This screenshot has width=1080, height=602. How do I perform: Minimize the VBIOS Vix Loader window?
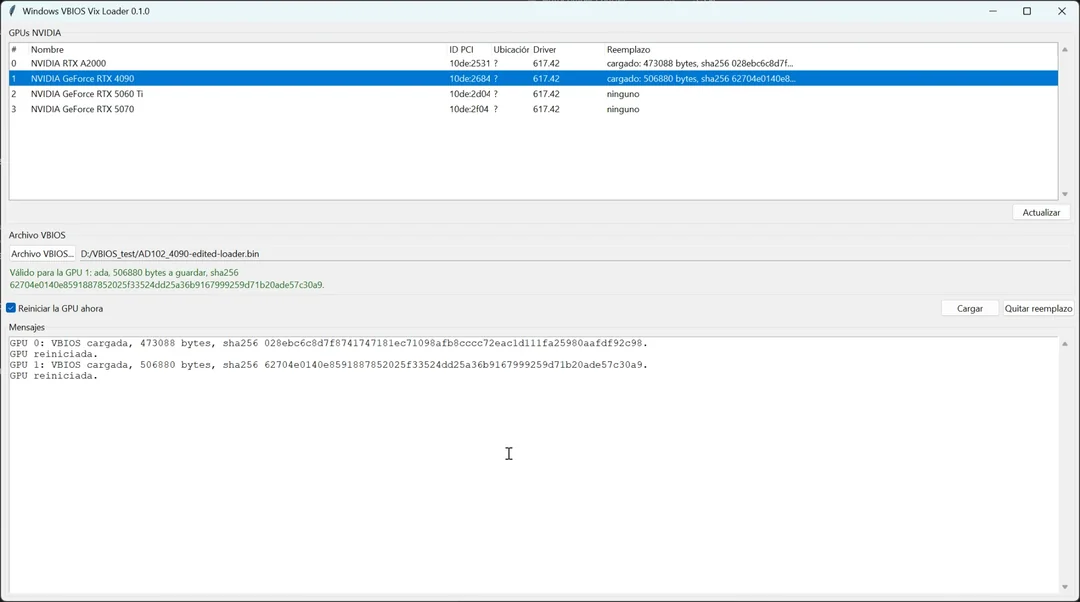point(993,11)
